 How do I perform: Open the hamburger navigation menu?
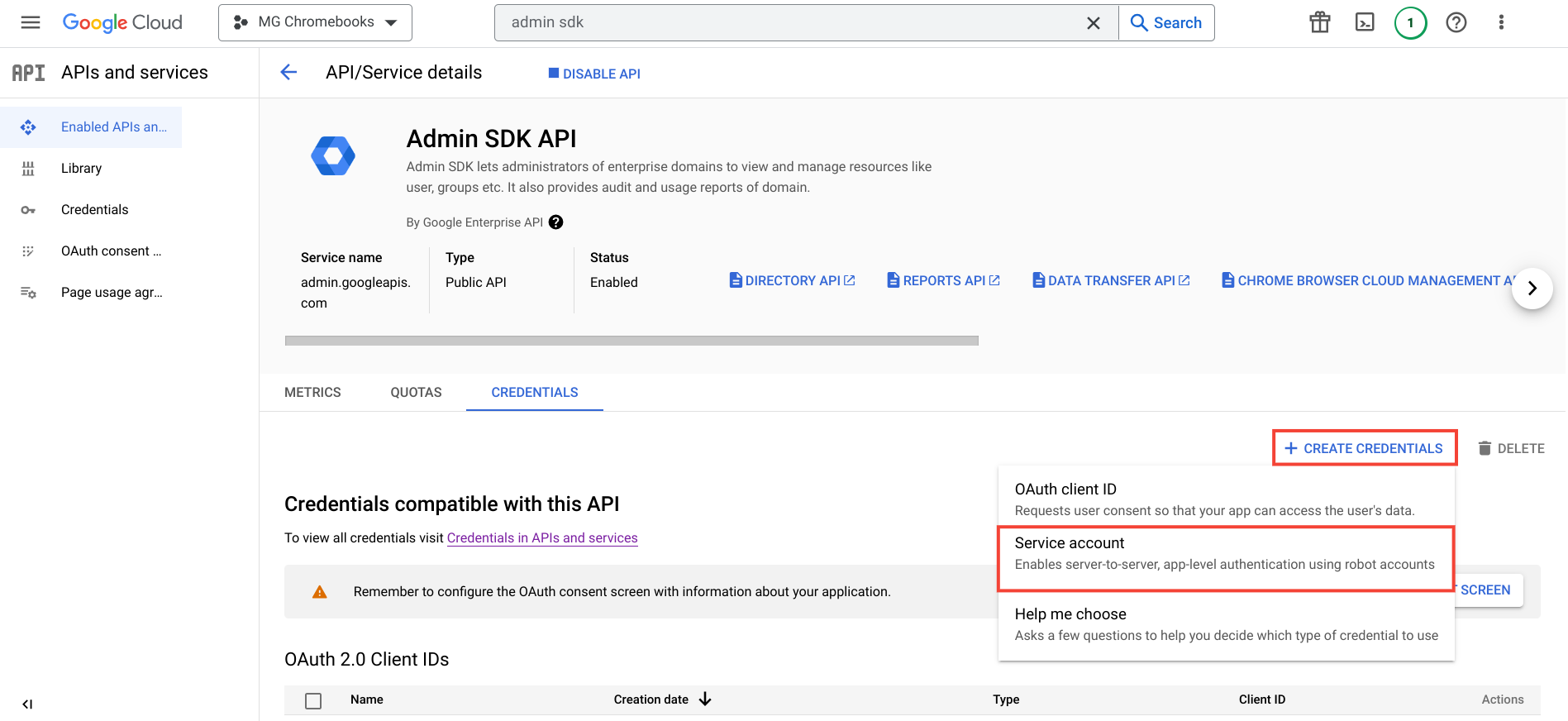[x=31, y=22]
